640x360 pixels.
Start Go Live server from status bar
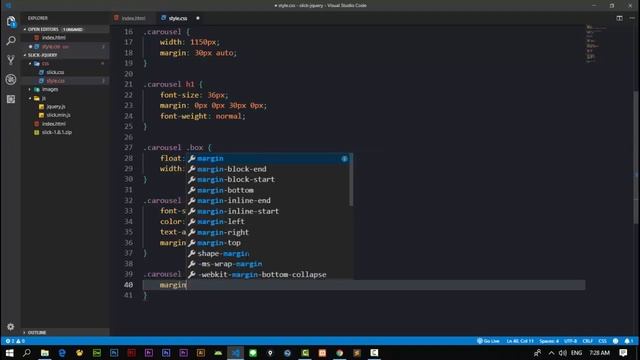(x=488, y=341)
